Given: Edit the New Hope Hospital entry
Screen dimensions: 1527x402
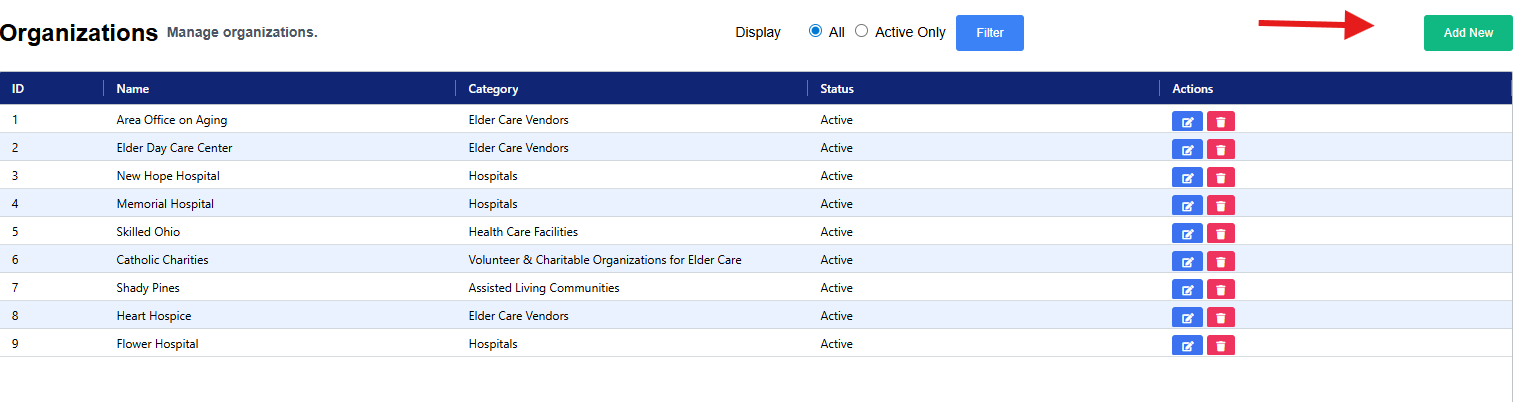Looking at the screenshot, I should pyautogui.click(x=1187, y=178).
